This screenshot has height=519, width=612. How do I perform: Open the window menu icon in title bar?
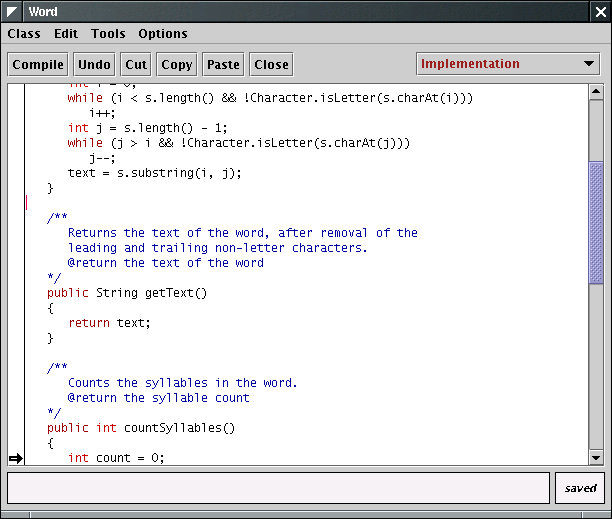13,11
